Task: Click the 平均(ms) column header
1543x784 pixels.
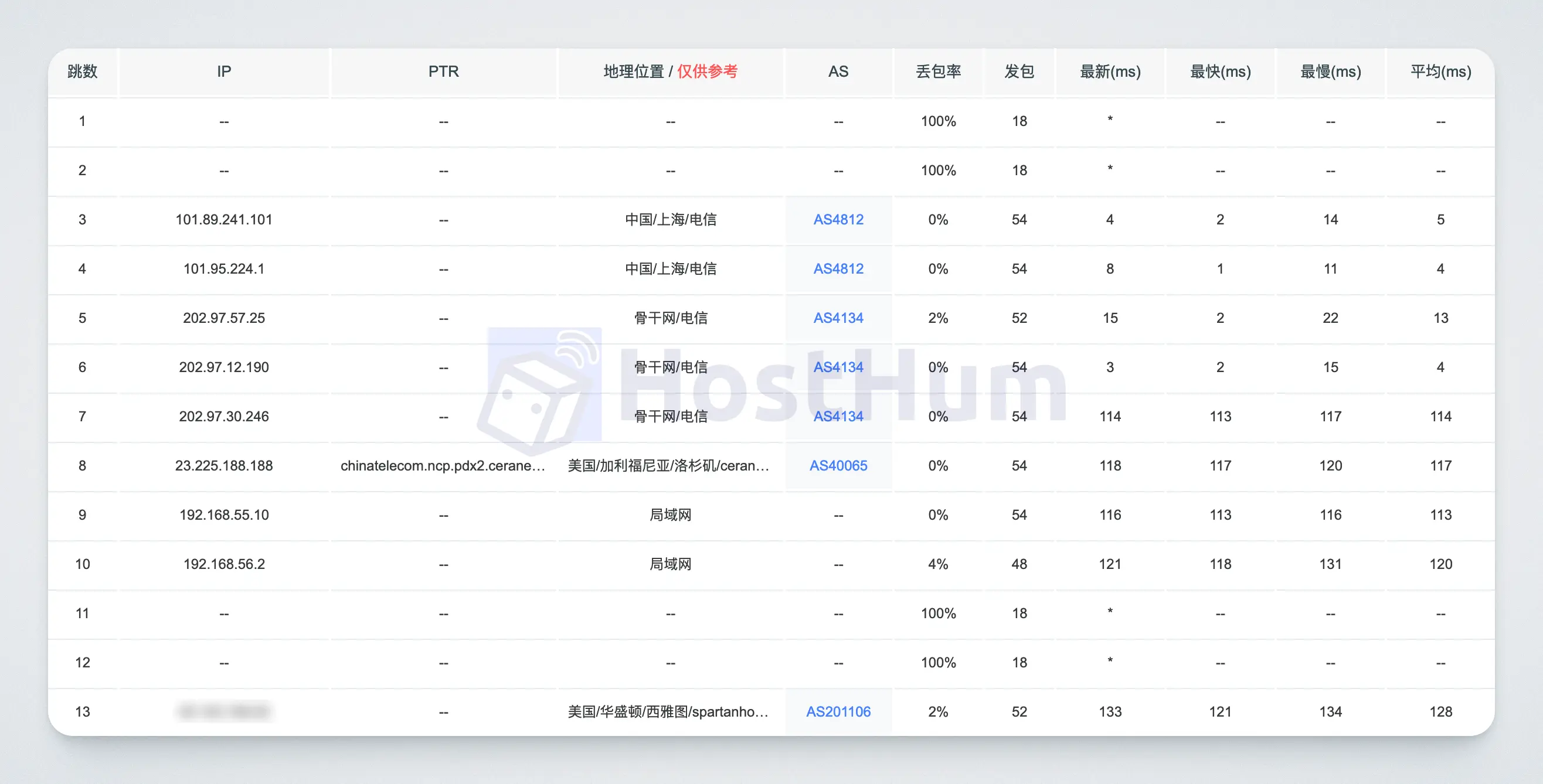Action: 1440,72
